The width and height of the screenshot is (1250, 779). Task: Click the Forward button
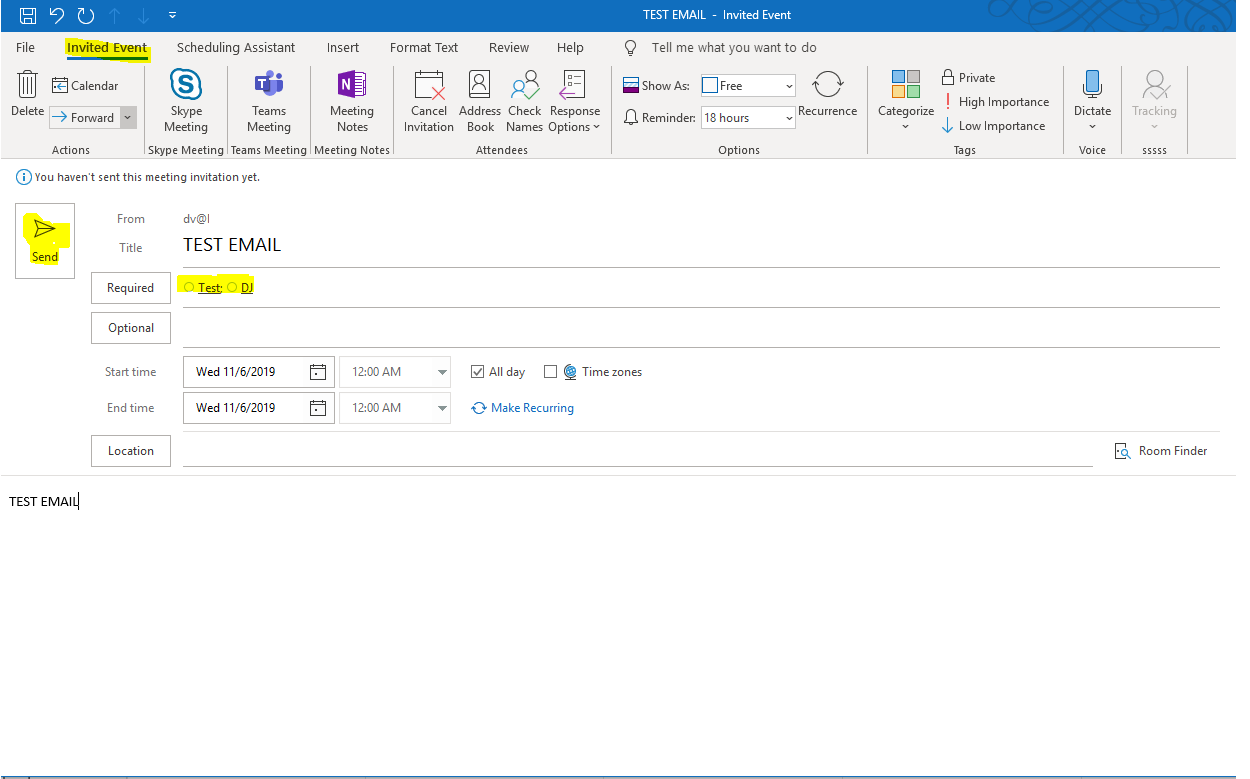click(x=84, y=117)
